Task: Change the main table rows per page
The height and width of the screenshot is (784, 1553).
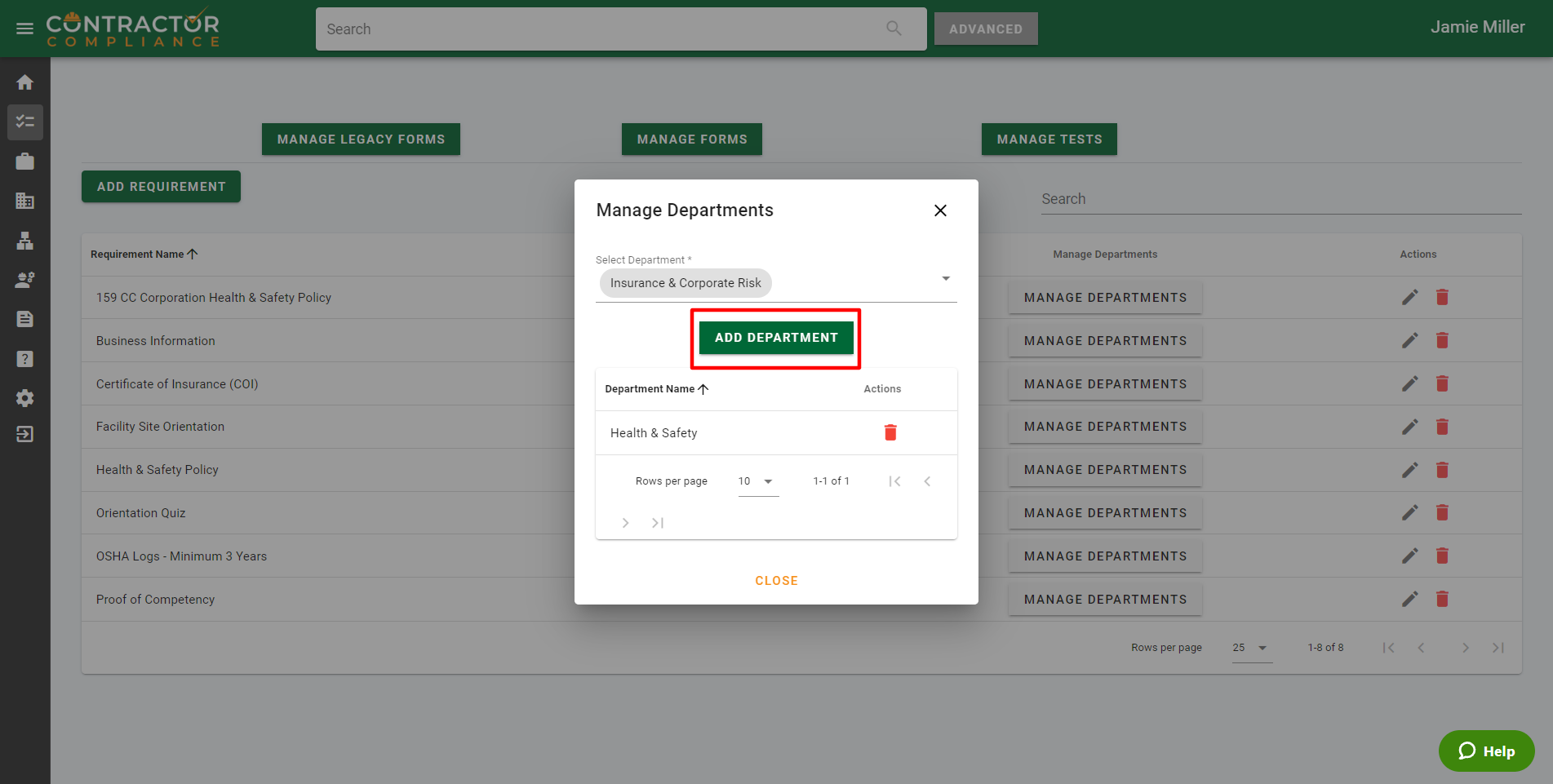Action: (1251, 648)
